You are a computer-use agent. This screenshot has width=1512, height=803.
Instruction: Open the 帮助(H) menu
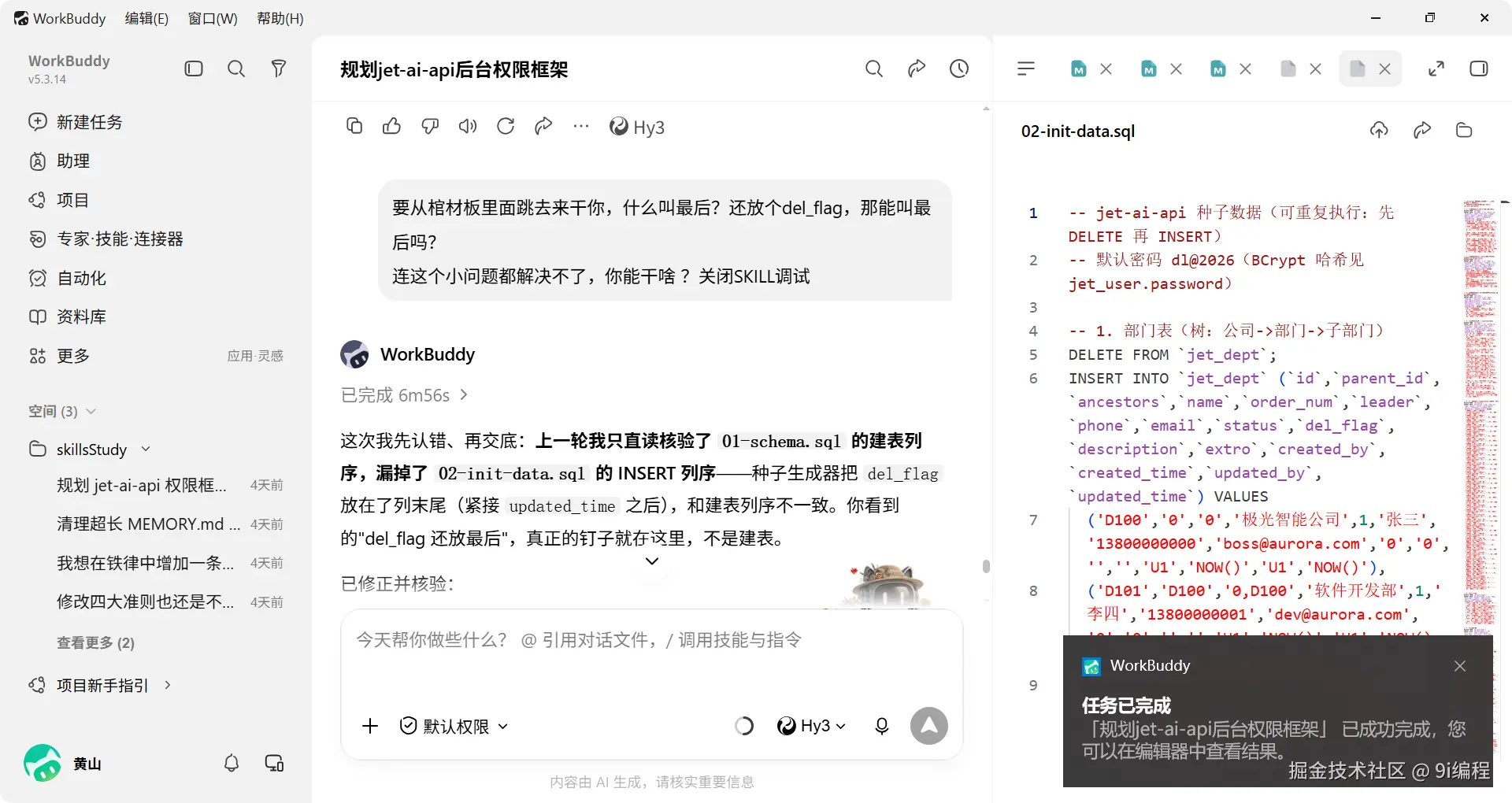pos(280,18)
